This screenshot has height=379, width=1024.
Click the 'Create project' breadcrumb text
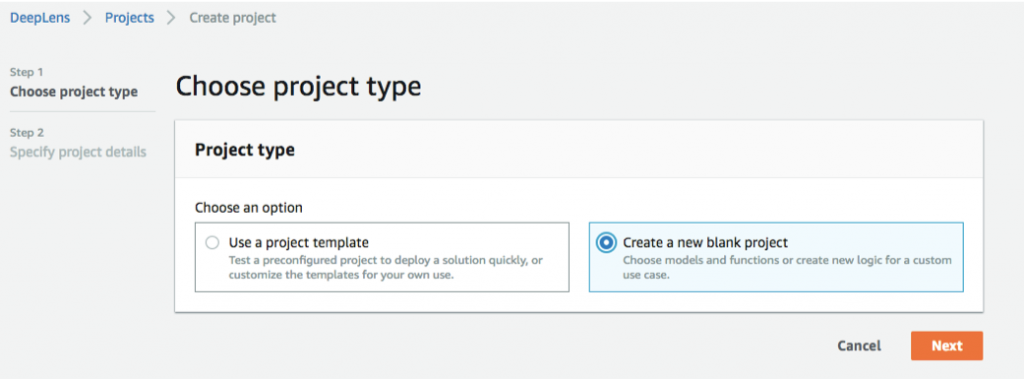pyautogui.click(x=232, y=18)
